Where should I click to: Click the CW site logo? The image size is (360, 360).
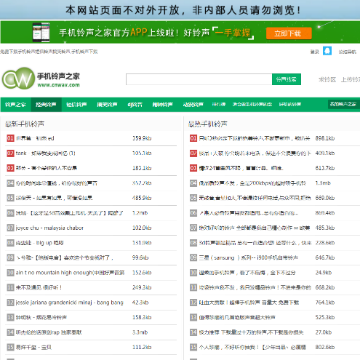18,78
